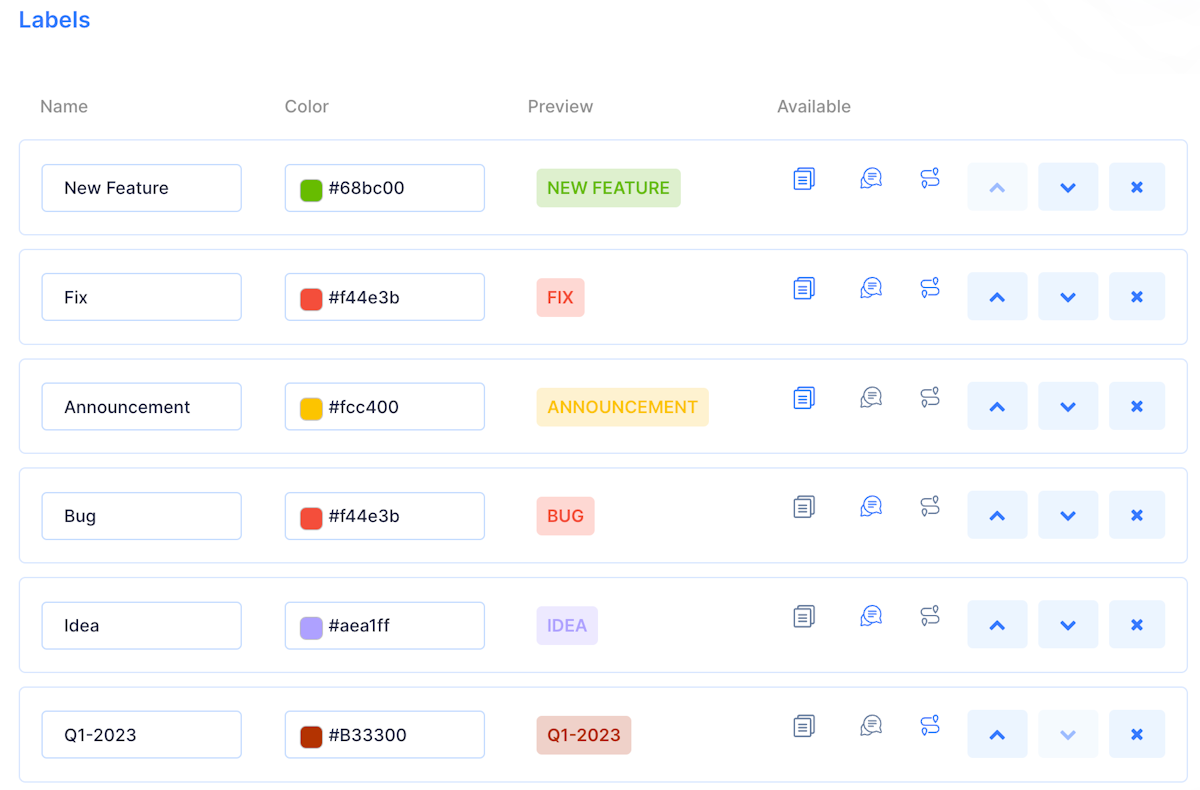Image resolution: width=1200 pixels, height=790 pixels.
Task: Toggle feedback availability for Announcement label
Action: 871,398
